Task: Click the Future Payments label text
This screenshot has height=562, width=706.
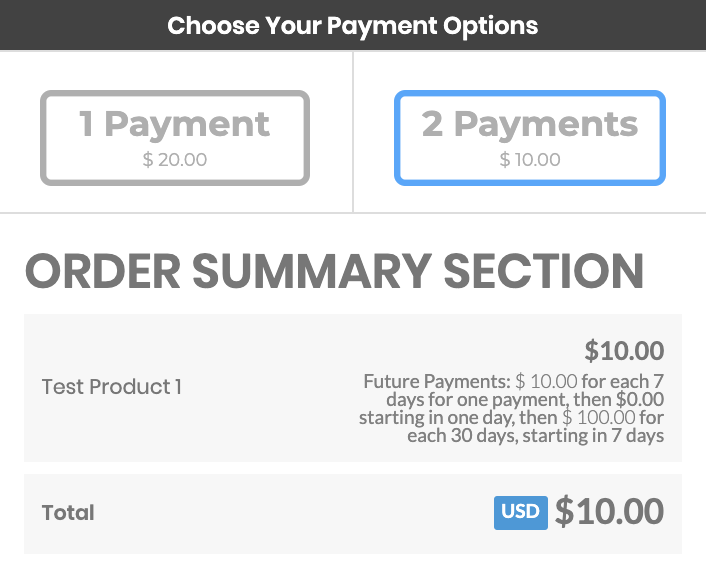Action: (x=437, y=381)
